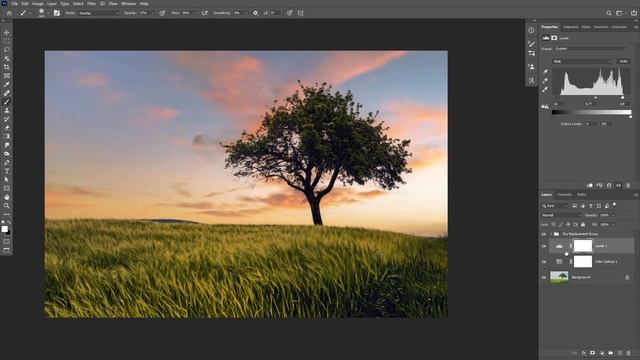
Task: Open the Window menu
Action: pyautogui.click(x=129, y=4)
